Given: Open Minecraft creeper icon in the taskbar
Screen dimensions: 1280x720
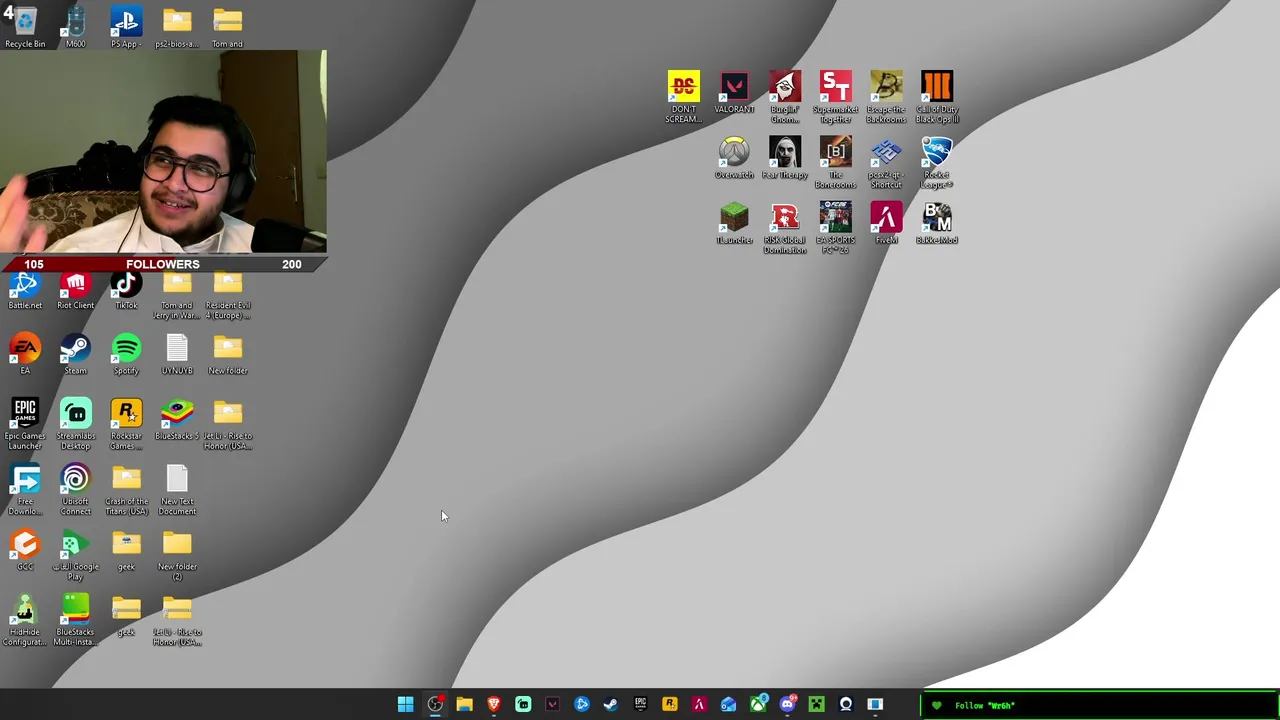Looking at the screenshot, I should [816, 704].
